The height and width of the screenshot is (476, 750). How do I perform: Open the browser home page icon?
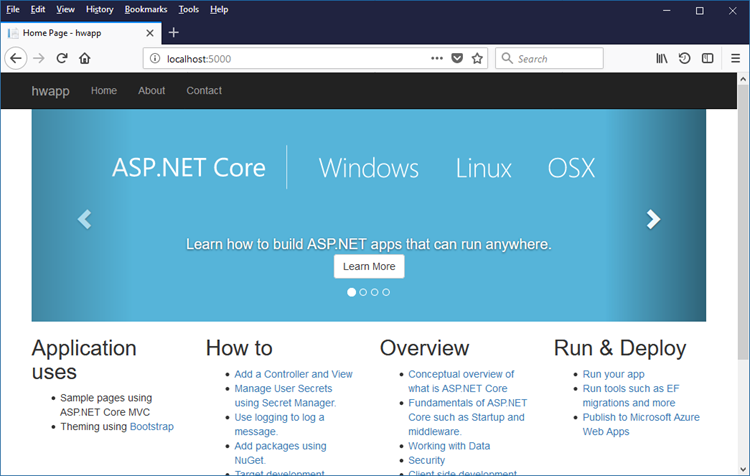click(85, 58)
